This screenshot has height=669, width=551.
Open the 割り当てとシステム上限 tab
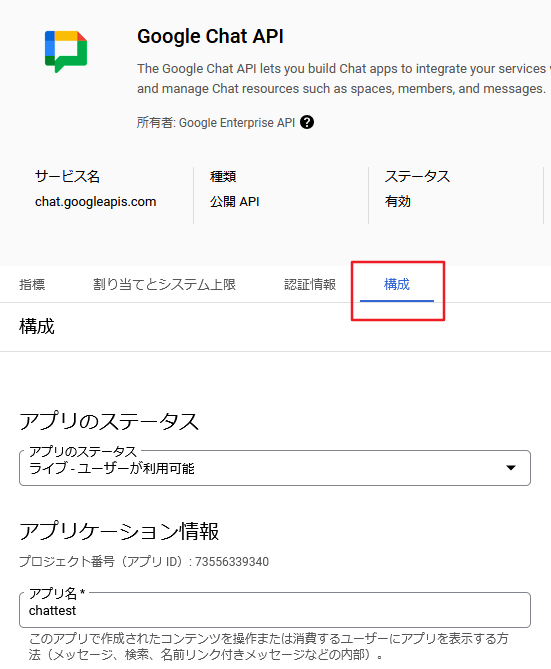[164, 284]
